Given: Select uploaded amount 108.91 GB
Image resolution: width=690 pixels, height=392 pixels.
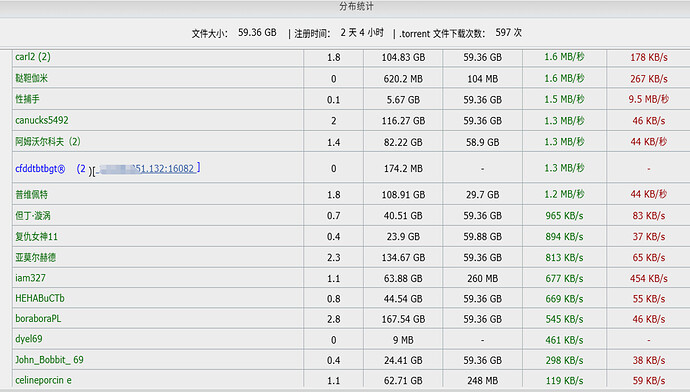Looking at the screenshot, I should pos(404,194).
